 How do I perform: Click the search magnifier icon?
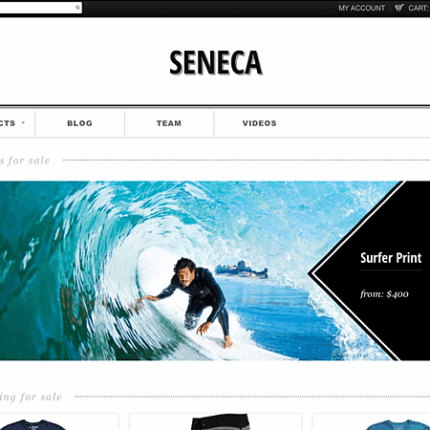pyautogui.click(x=77, y=7)
